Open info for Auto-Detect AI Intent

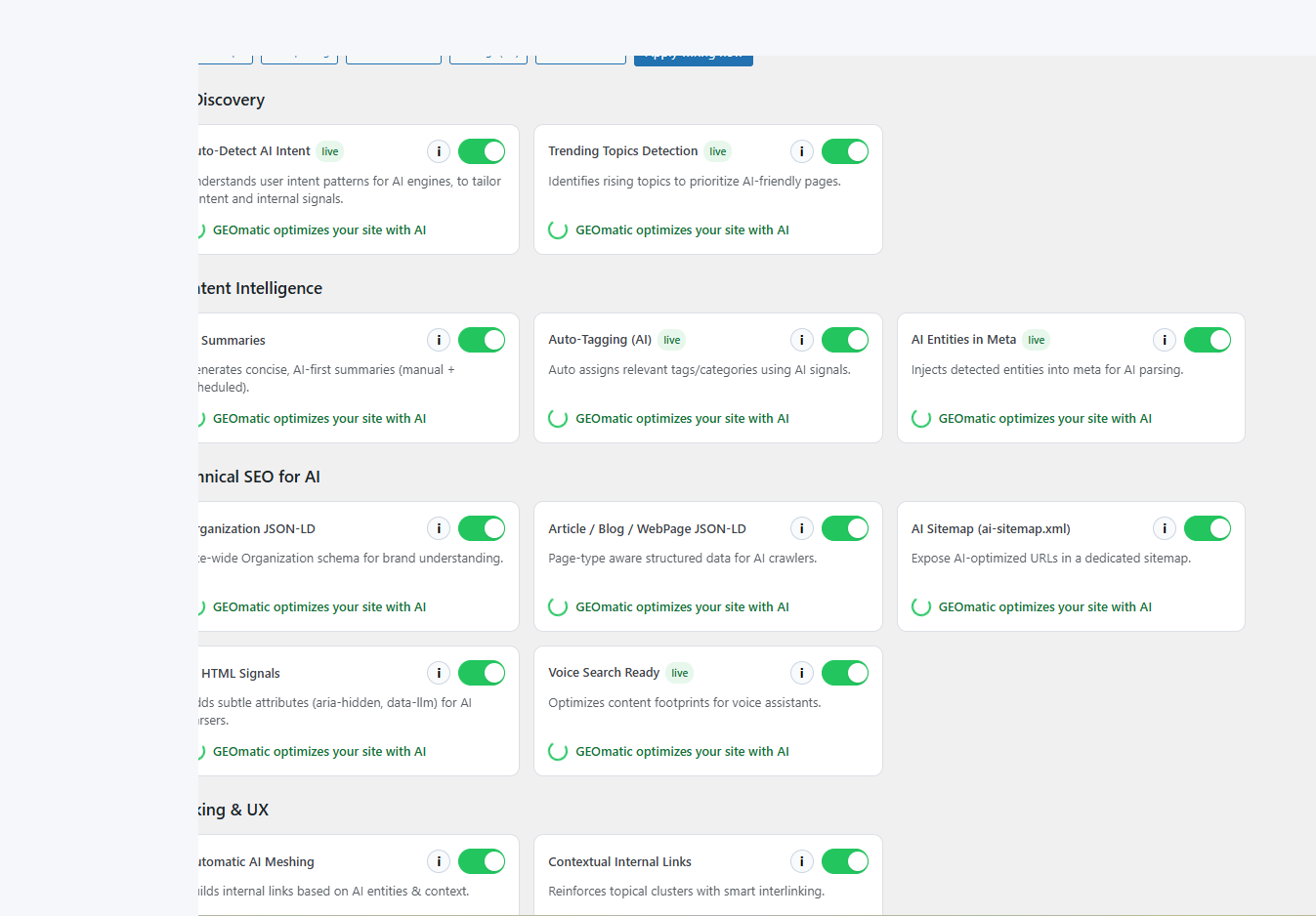pyautogui.click(x=439, y=151)
